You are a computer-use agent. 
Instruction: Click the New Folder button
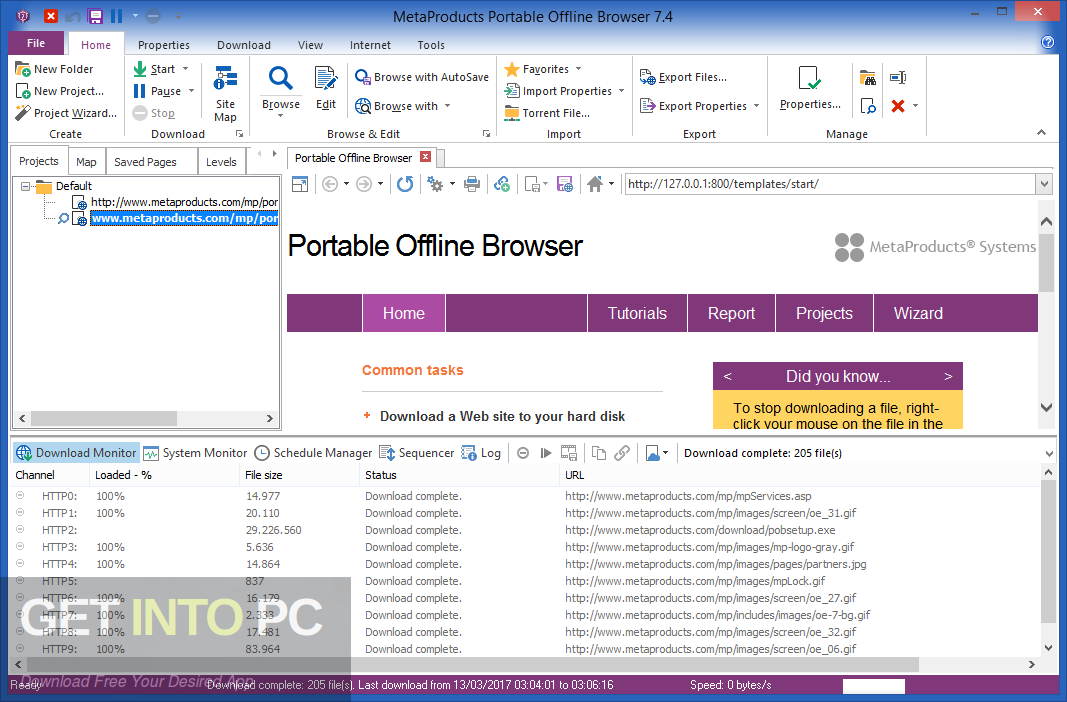[x=54, y=69]
